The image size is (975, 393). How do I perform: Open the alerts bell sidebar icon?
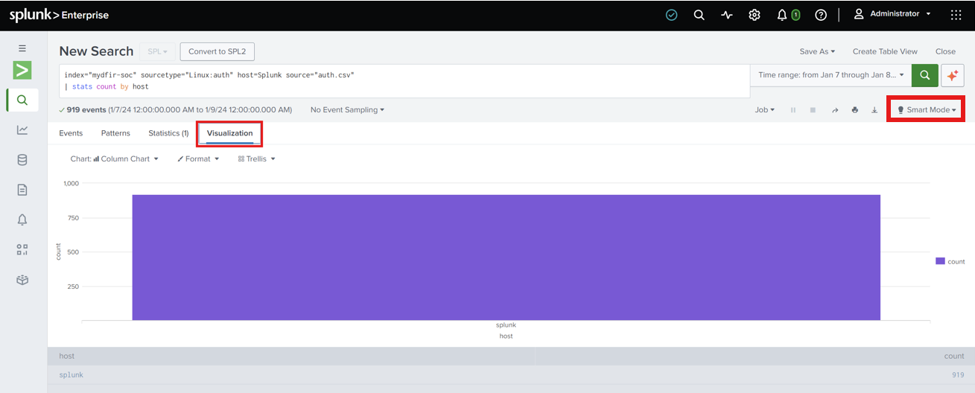pyautogui.click(x=22, y=220)
